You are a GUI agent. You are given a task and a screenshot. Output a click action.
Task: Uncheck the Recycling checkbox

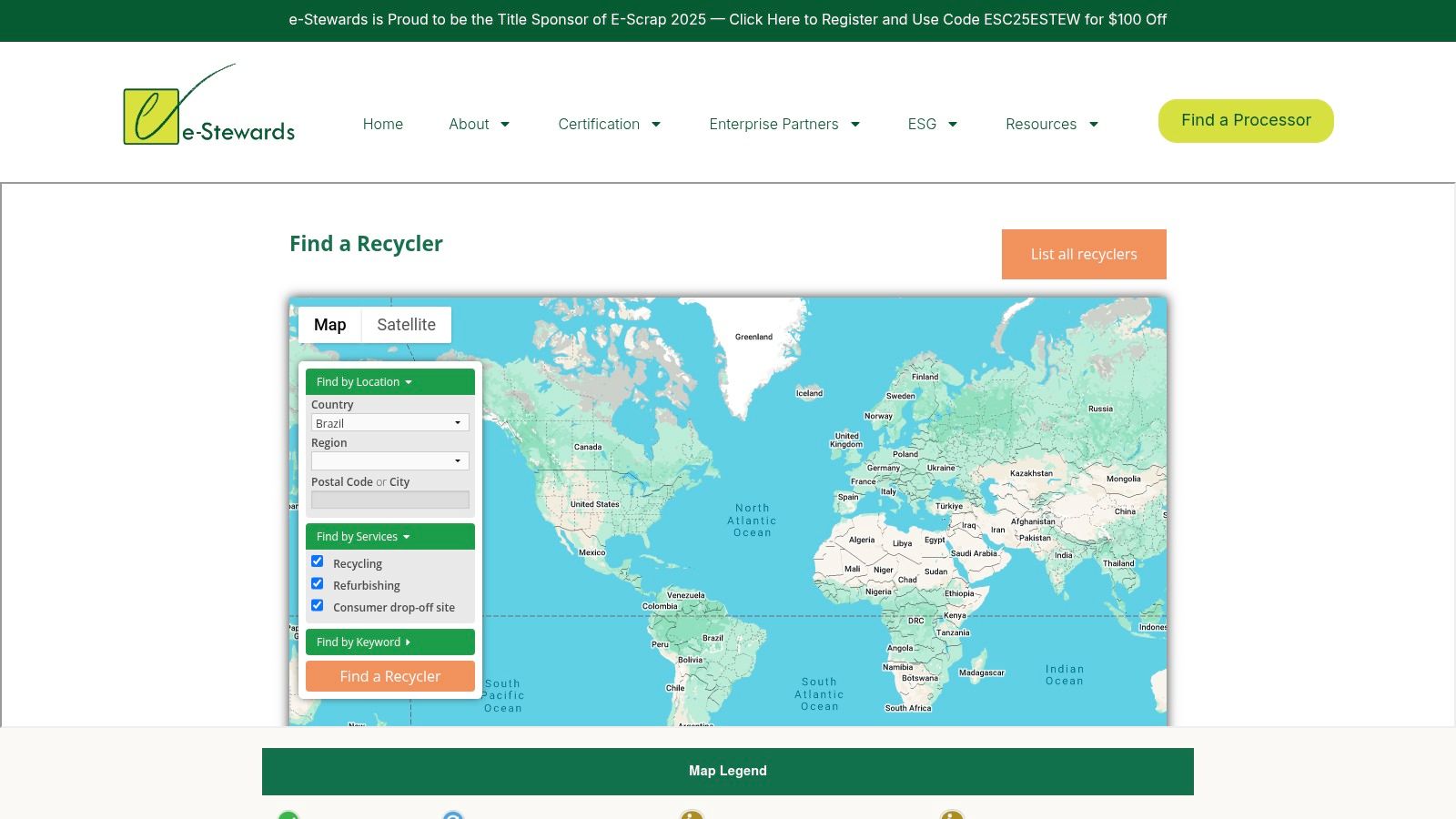tap(317, 561)
